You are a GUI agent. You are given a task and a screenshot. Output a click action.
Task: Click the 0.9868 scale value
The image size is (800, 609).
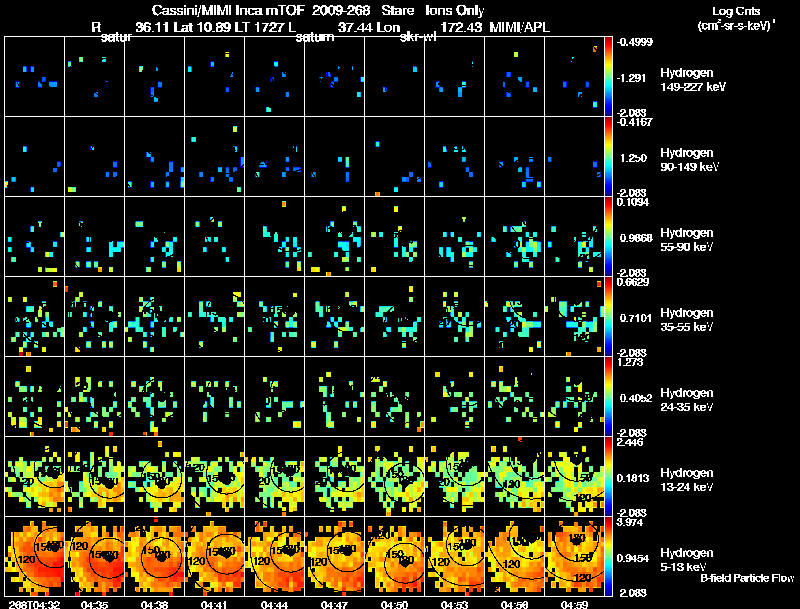click(x=636, y=238)
